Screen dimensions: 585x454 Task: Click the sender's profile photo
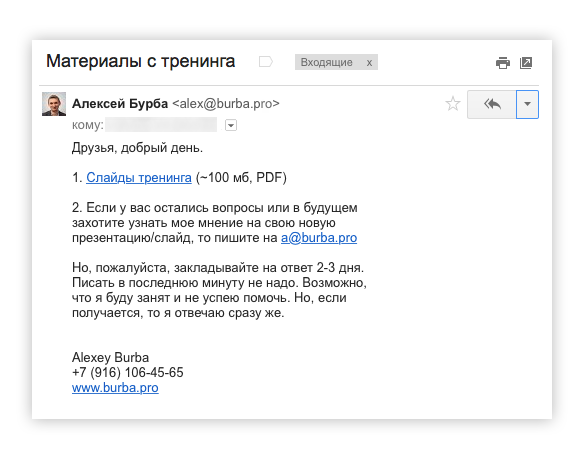(54, 104)
